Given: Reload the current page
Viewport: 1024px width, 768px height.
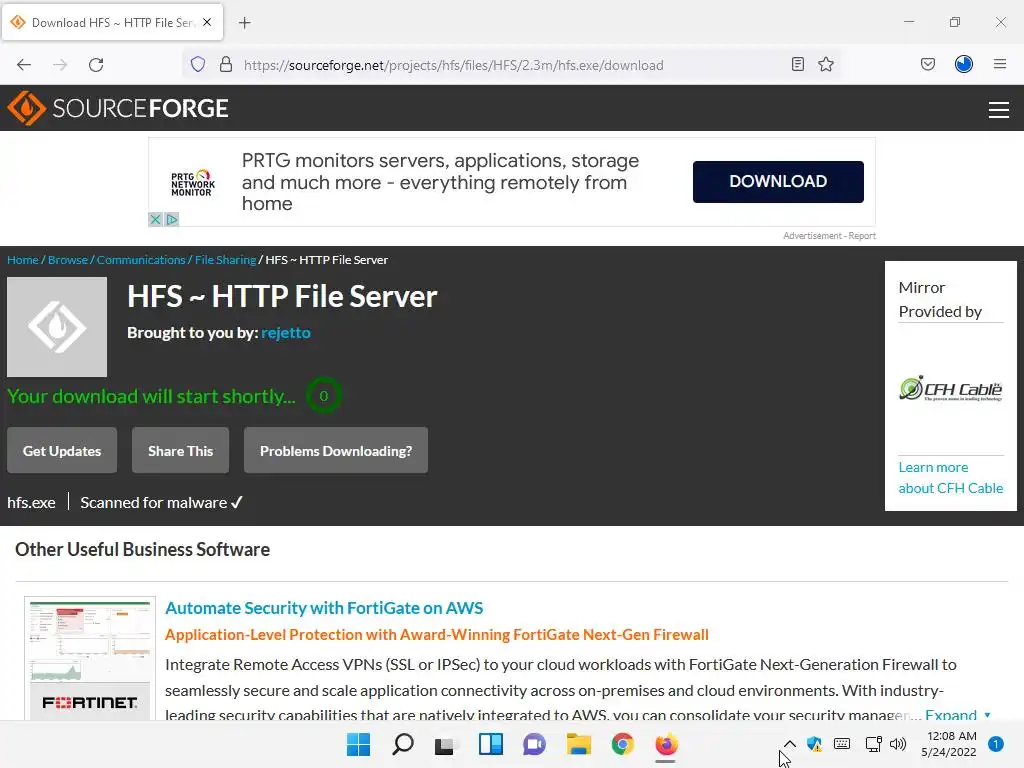Looking at the screenshot, I should 96,65.
